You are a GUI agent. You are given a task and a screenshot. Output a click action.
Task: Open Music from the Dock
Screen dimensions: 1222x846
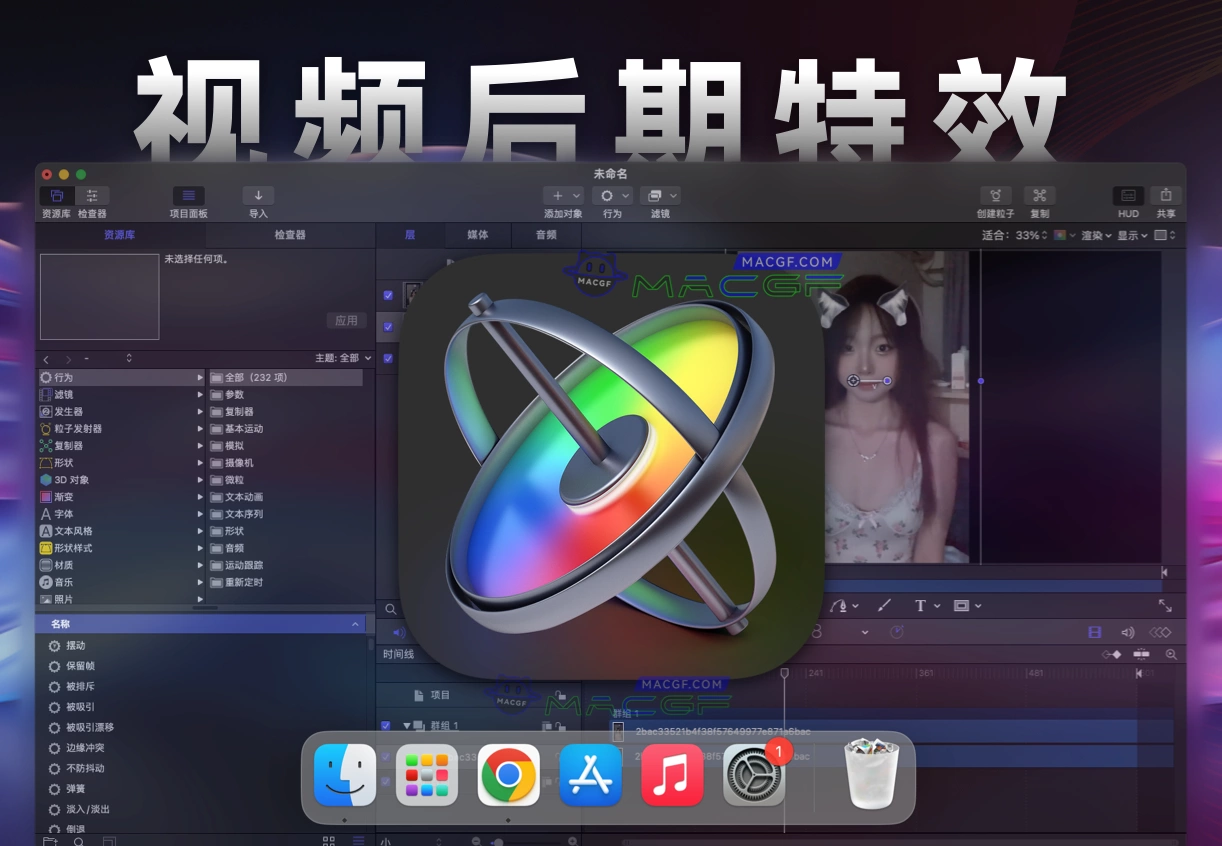coord(672,775)
